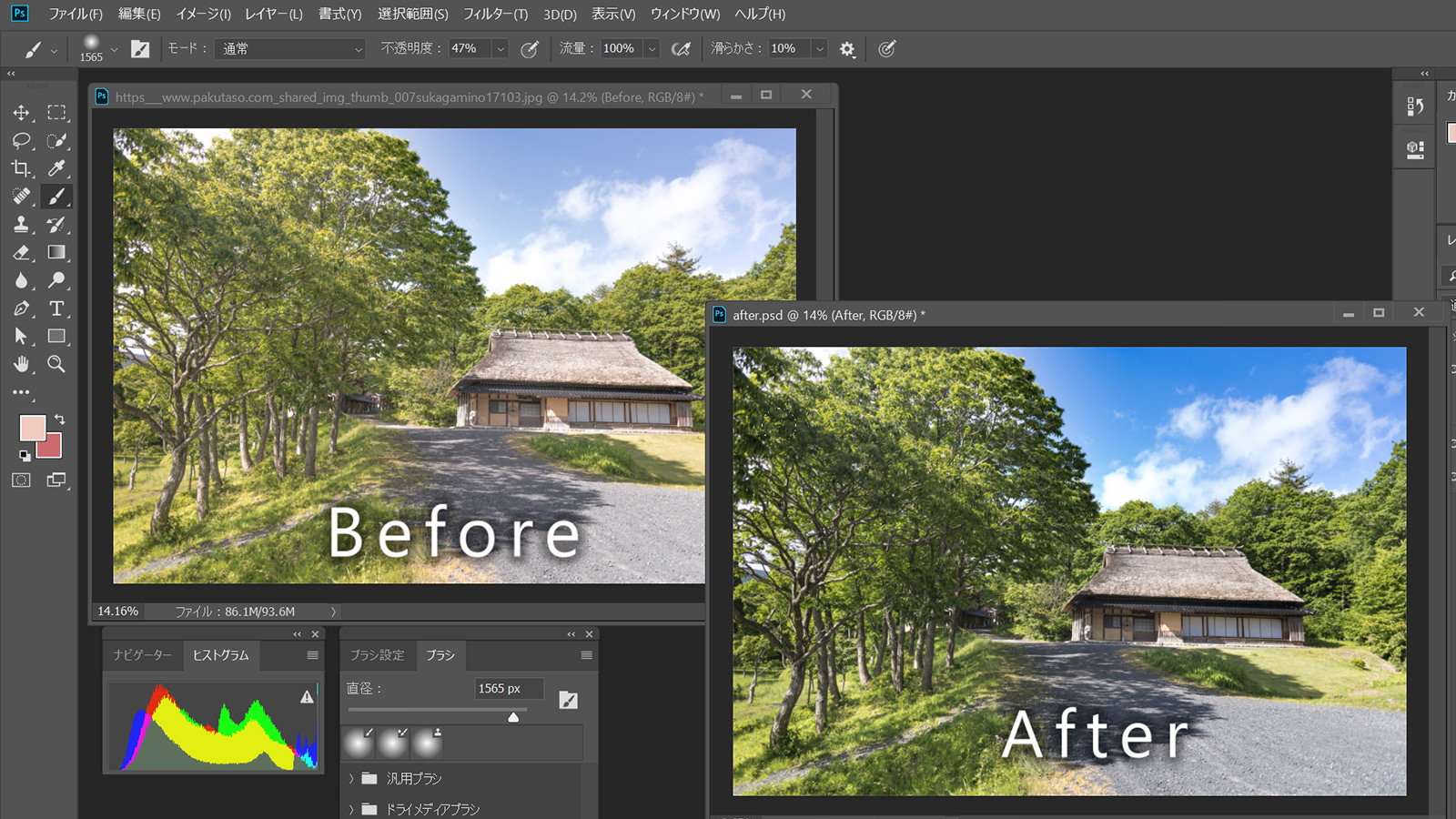Toggle airbrush-style build-up effect
This screenshot has height=819, width=1456.
pos(681,49)
